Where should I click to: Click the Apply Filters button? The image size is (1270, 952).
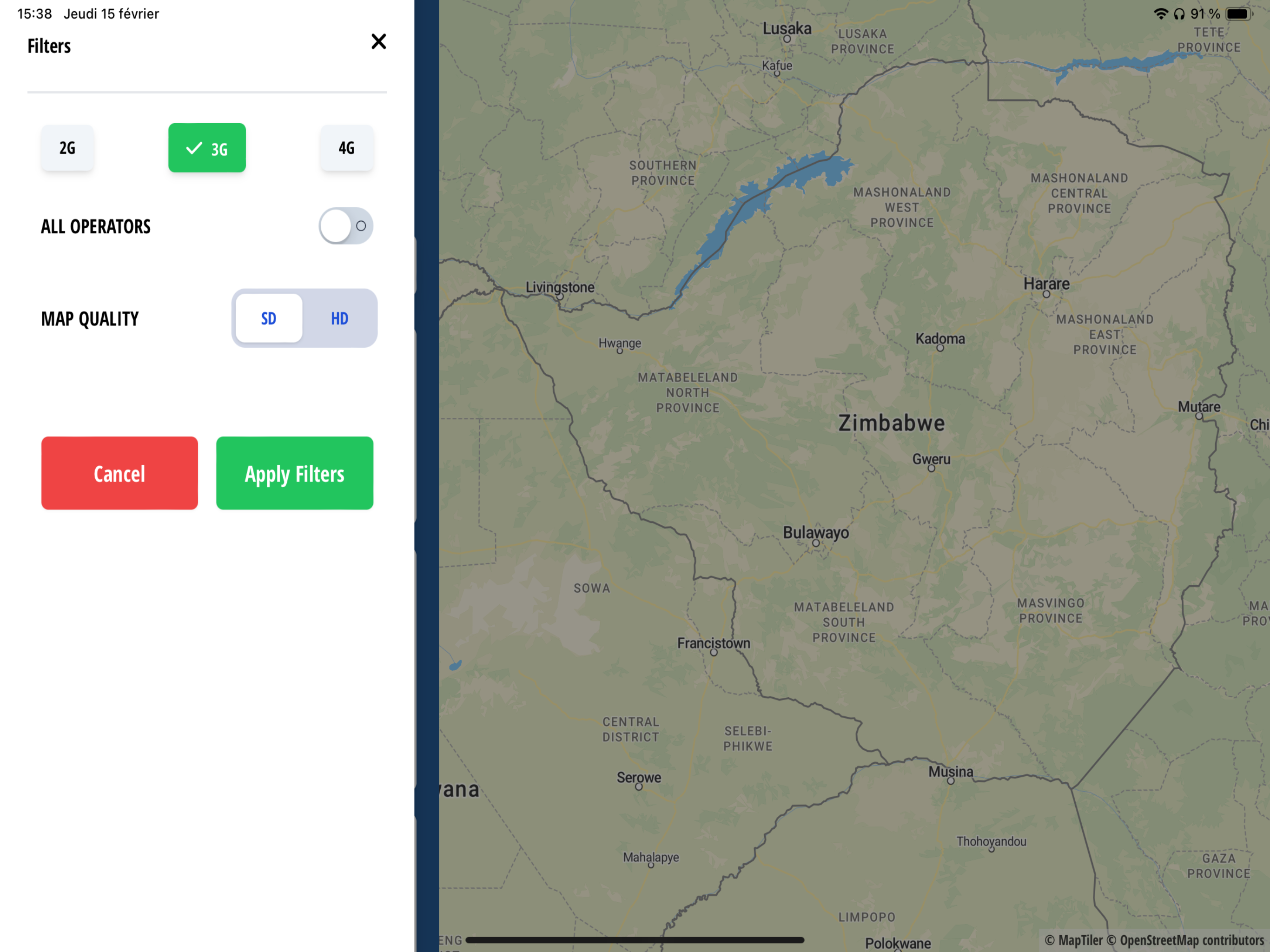click(x=295, y=473)
